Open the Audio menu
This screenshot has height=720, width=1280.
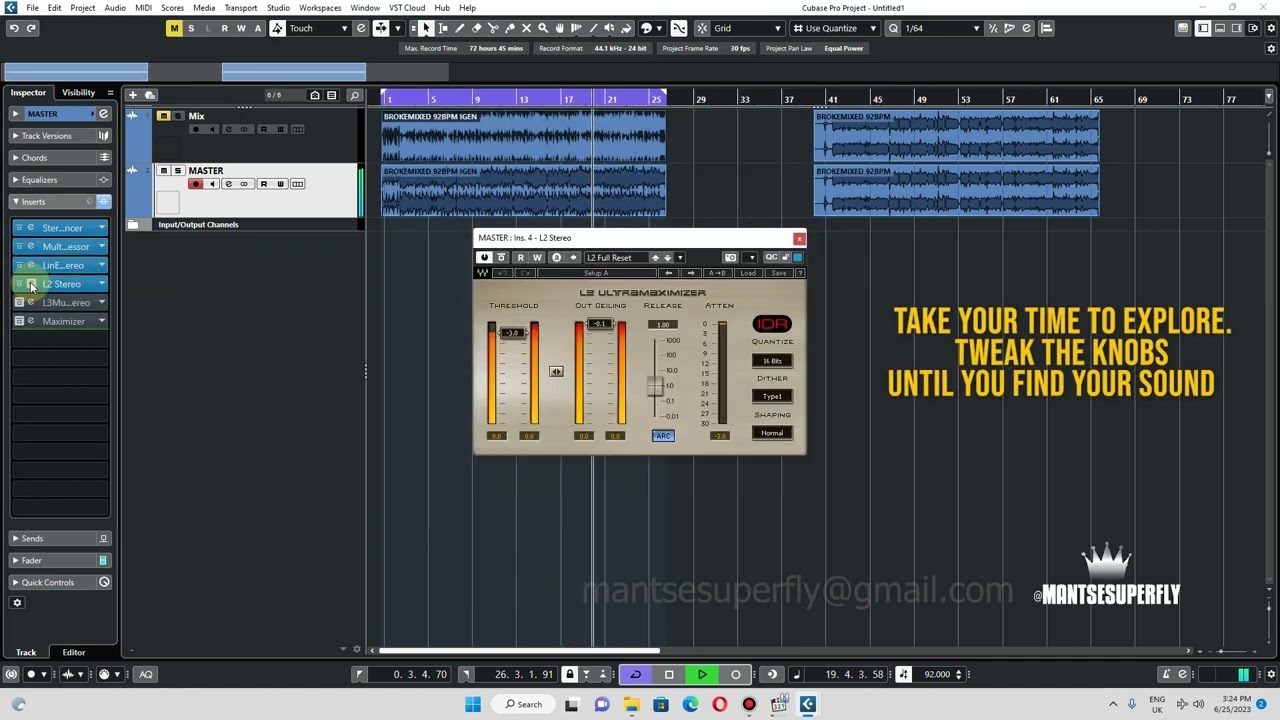click(x=115, y=8)
